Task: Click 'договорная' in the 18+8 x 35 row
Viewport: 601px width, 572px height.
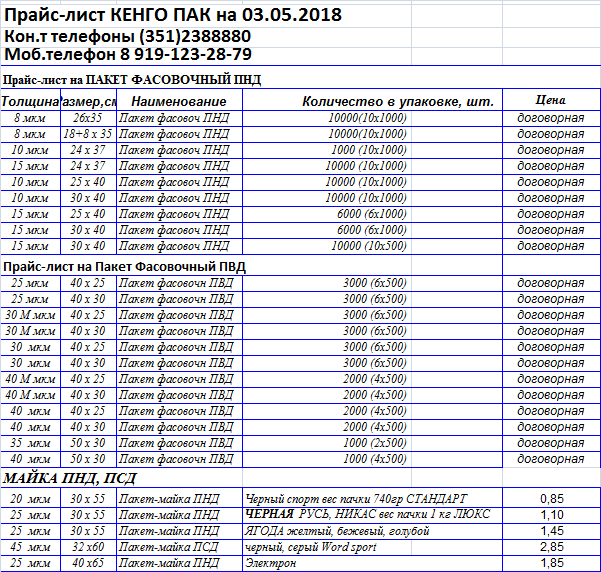Action: click(x=551, y=134)
